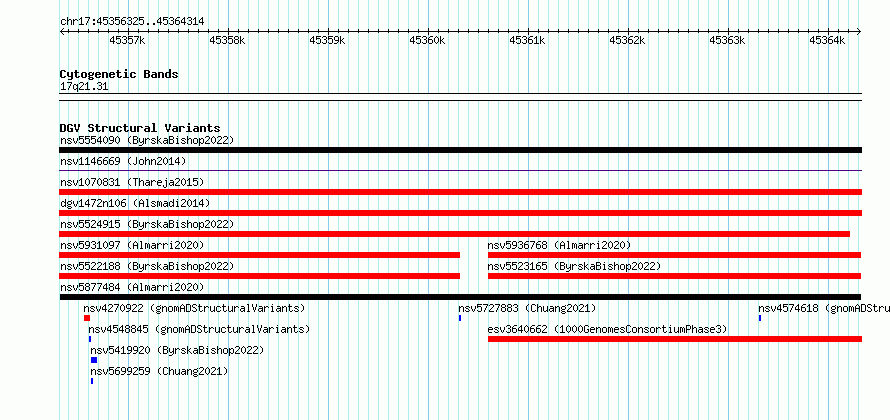Click the nsv5524915 red variant bar

click(x=455, y=234)
